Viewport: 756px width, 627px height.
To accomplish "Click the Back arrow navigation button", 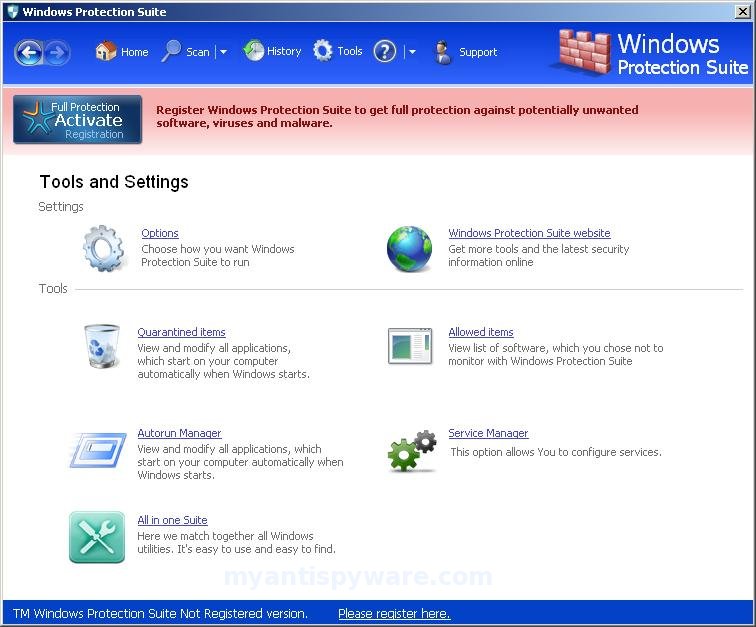I will tap(28, 53).
